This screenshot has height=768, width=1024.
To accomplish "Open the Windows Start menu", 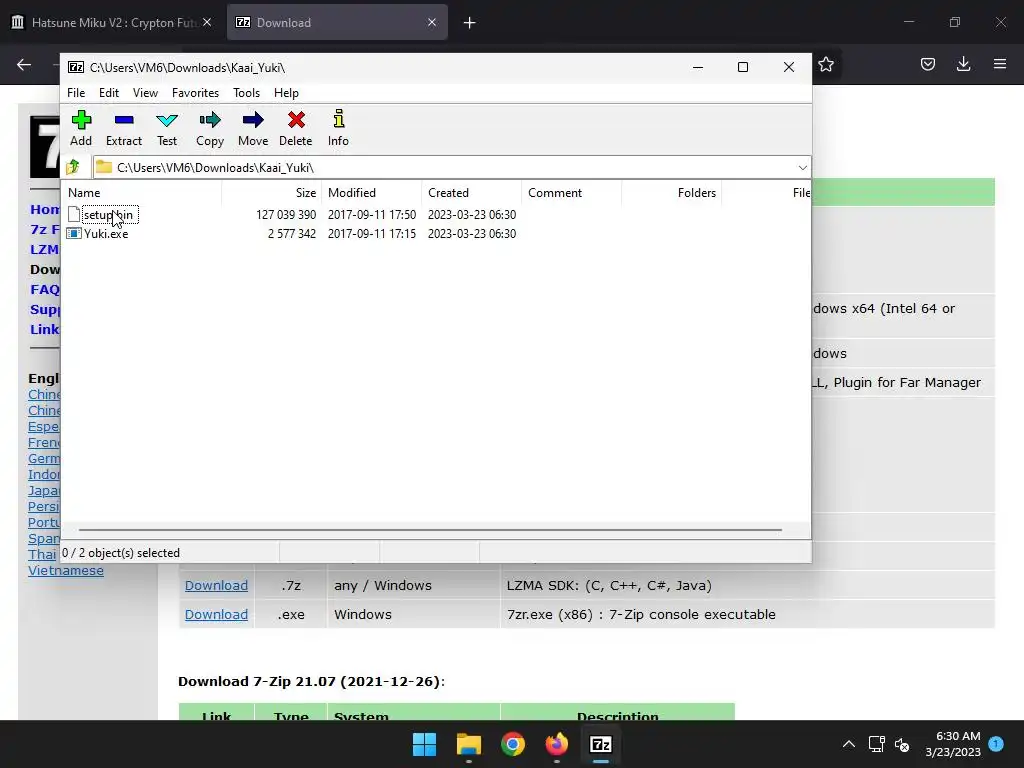I will [x=424, y=744].
